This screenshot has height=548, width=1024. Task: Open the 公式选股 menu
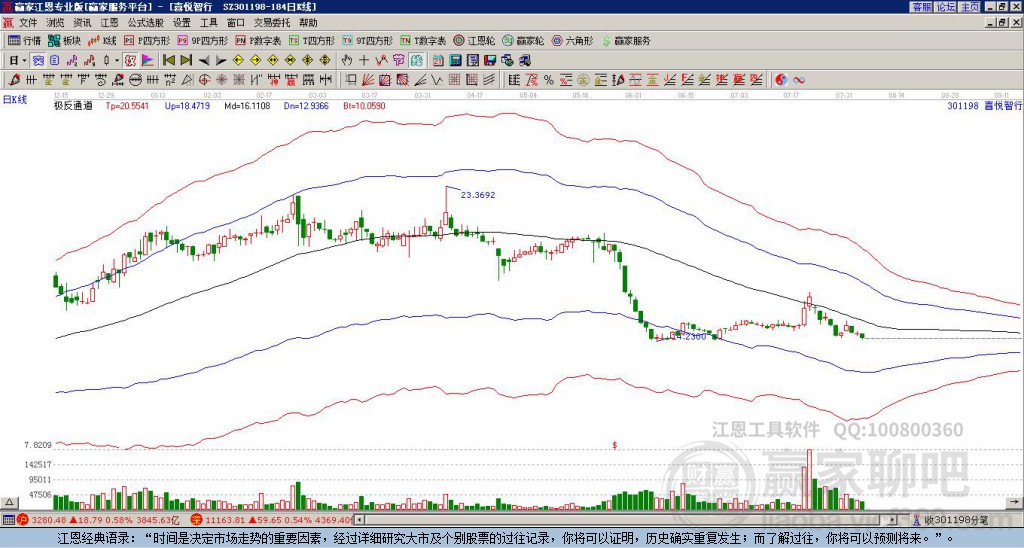coord(145,23)
